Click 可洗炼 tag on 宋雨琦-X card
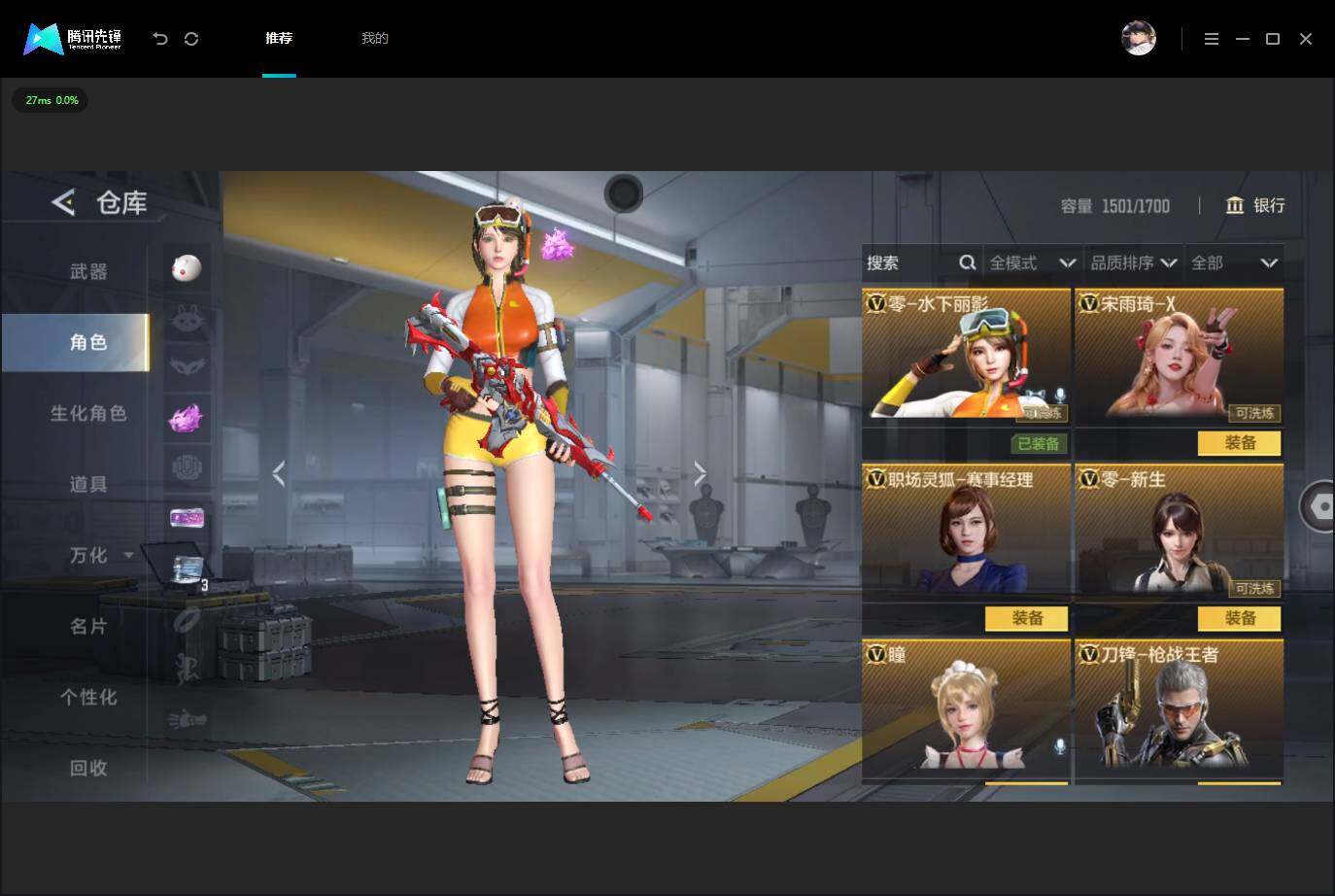 click(x=1254, y=413)
